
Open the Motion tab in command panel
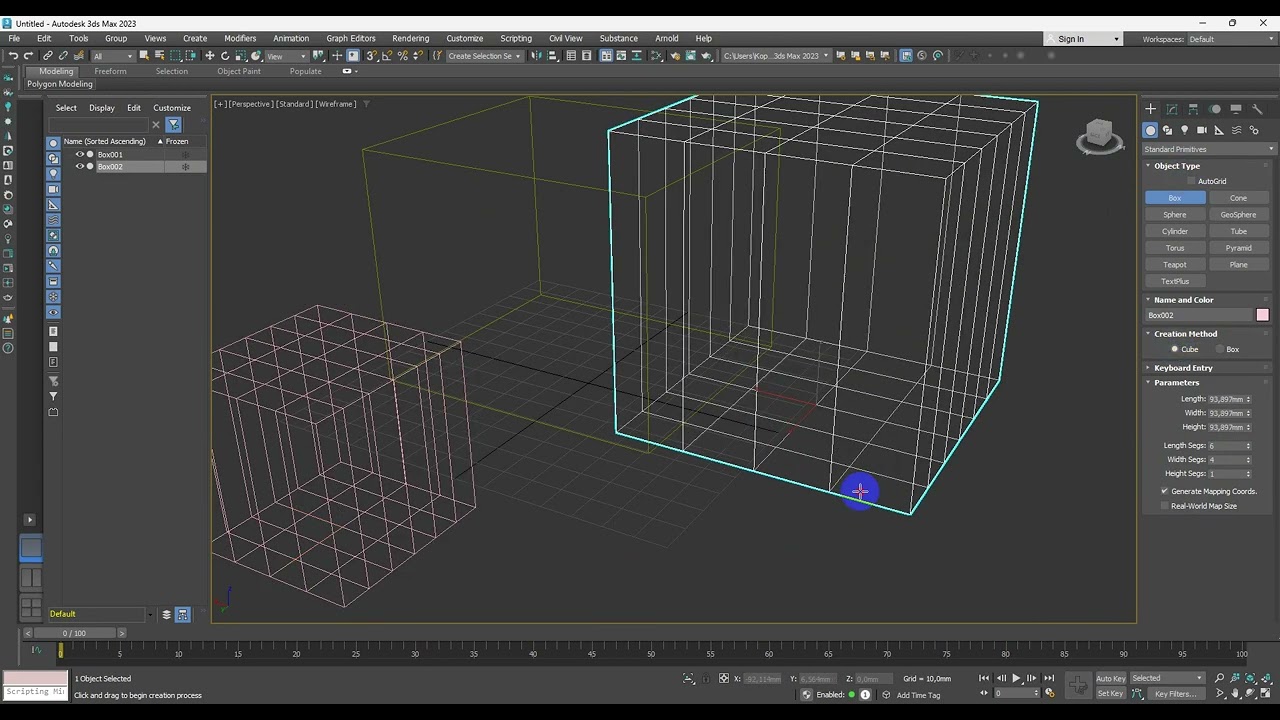click(x=1215, y=109)
